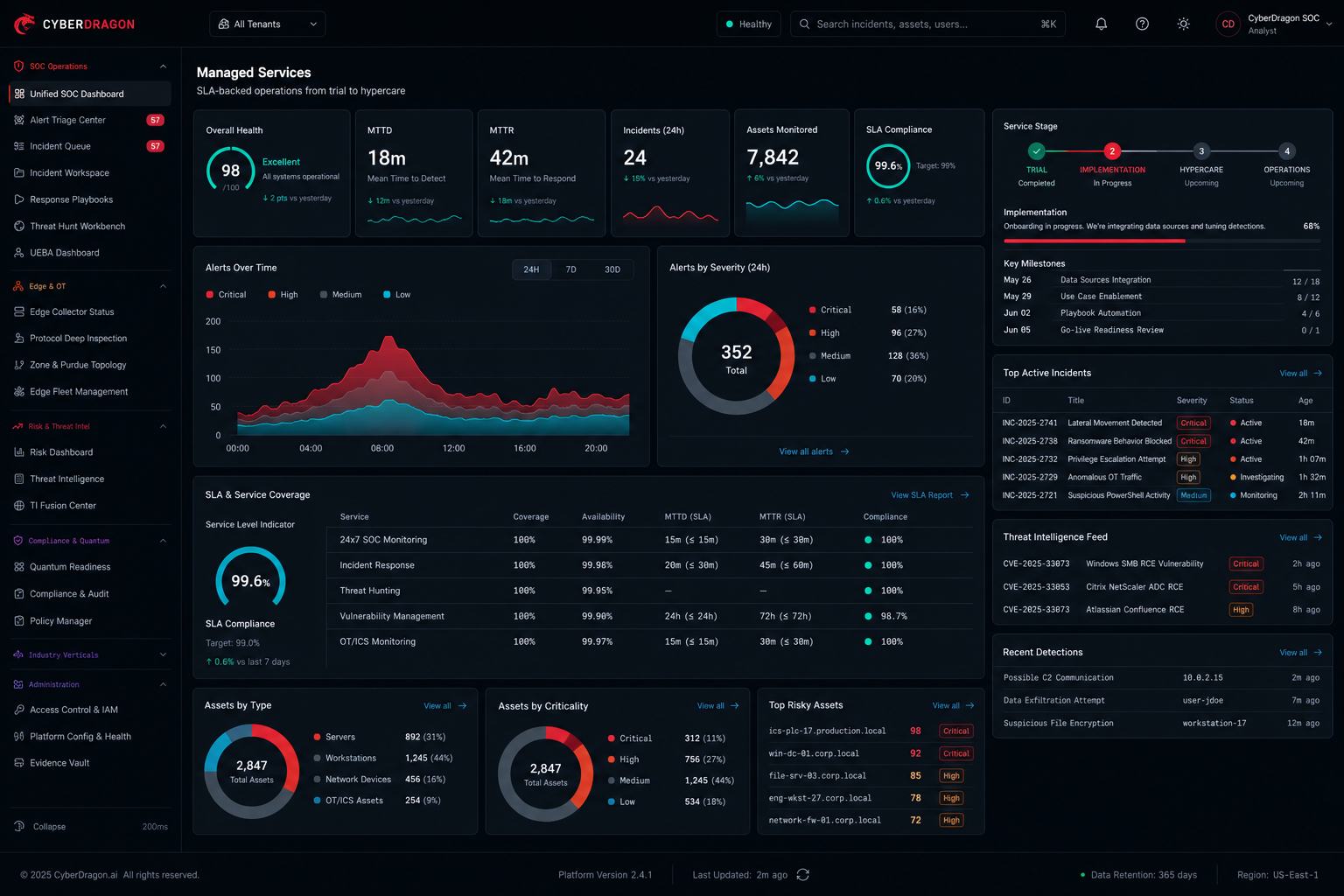This screenshot has height=896, width=1344.
Task: Select risky asset ics-plc-17.production.local
Action: pos(871,731)
